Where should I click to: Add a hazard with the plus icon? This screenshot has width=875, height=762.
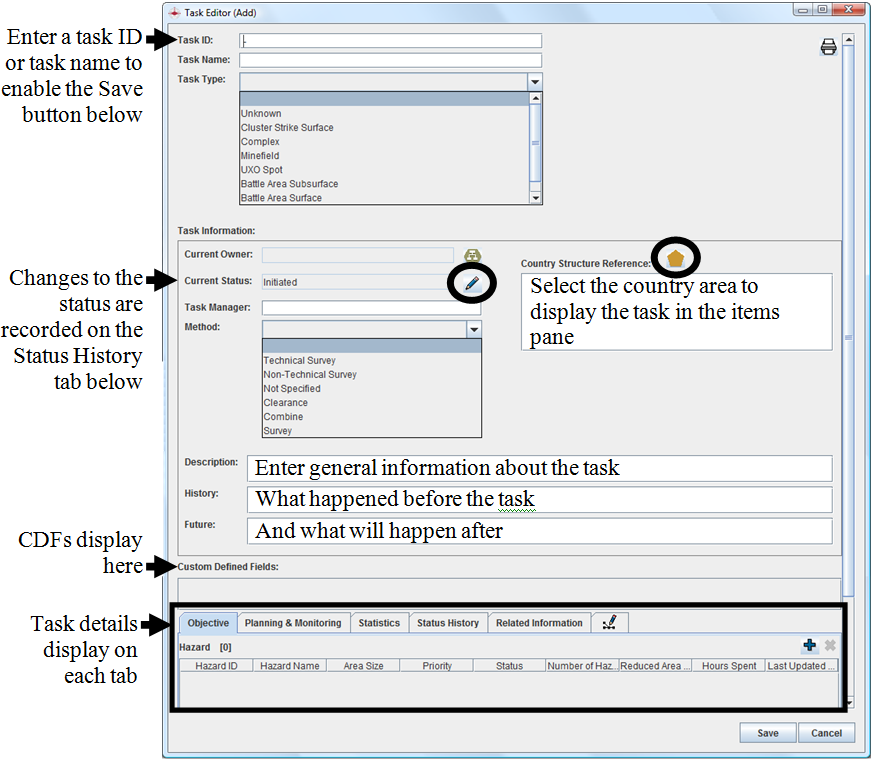point(810,646)
